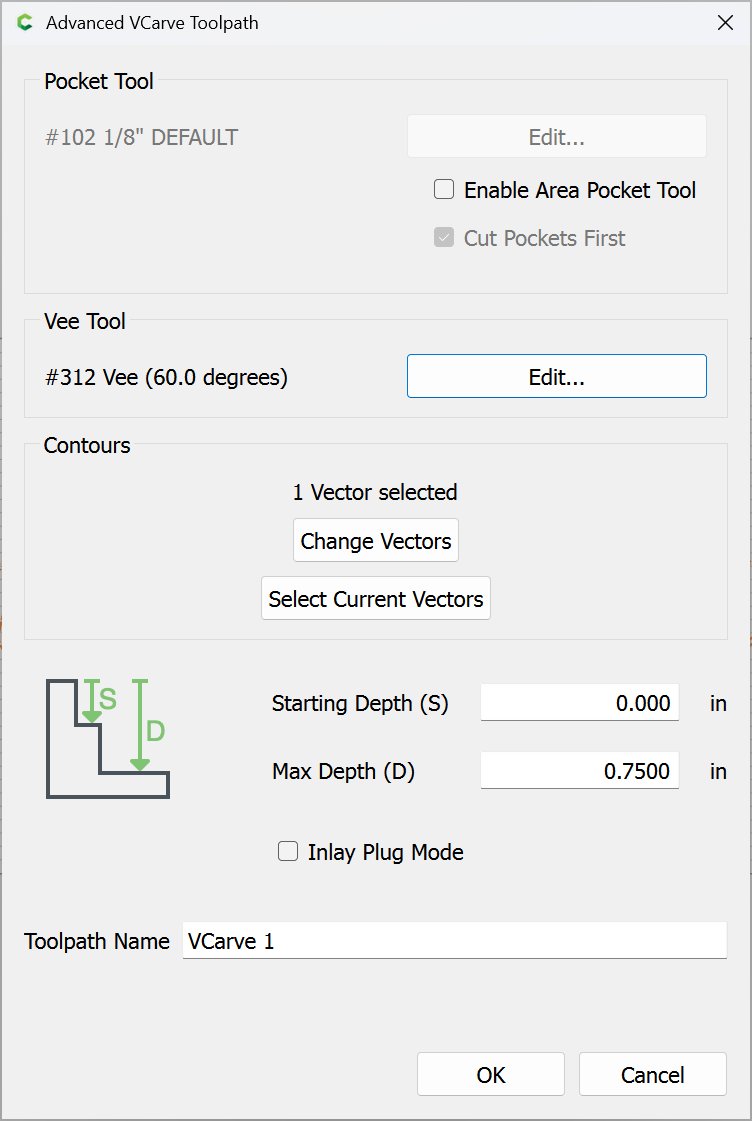
Task: Click the #312 Vee (60.0 degrees) label
Action: (x=166, y=377)
